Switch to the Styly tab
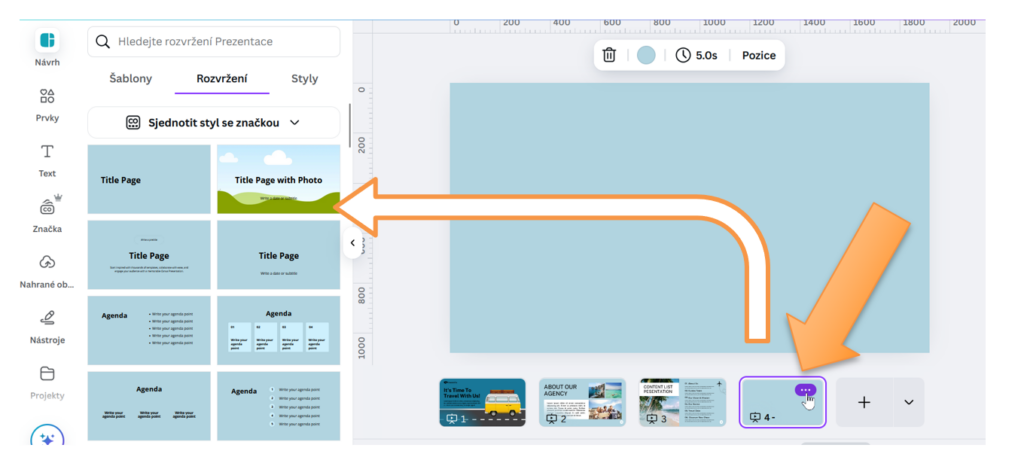The width and height of the screenshot is (1024, 463). click(x=305, y=78)
